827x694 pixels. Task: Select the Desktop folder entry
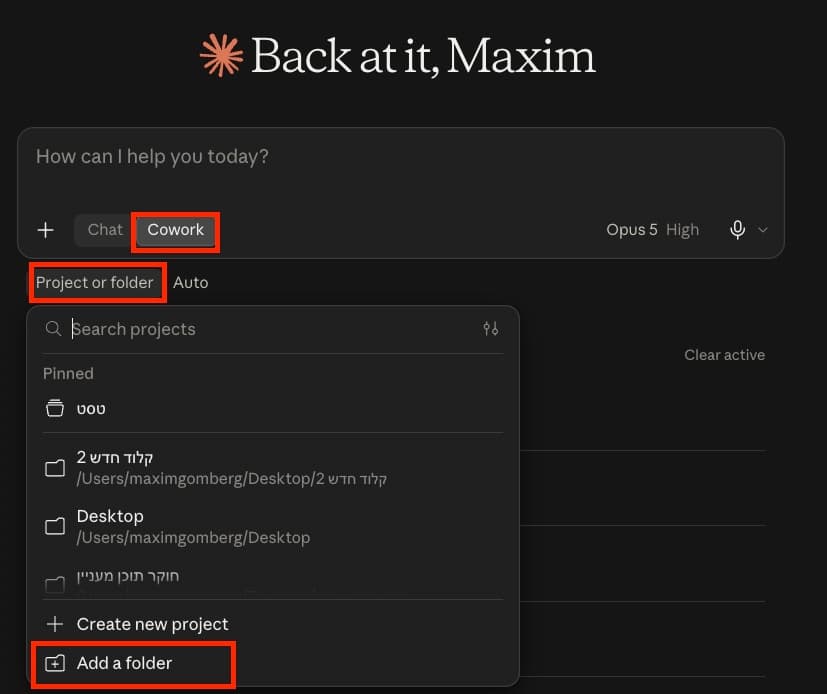273,526
